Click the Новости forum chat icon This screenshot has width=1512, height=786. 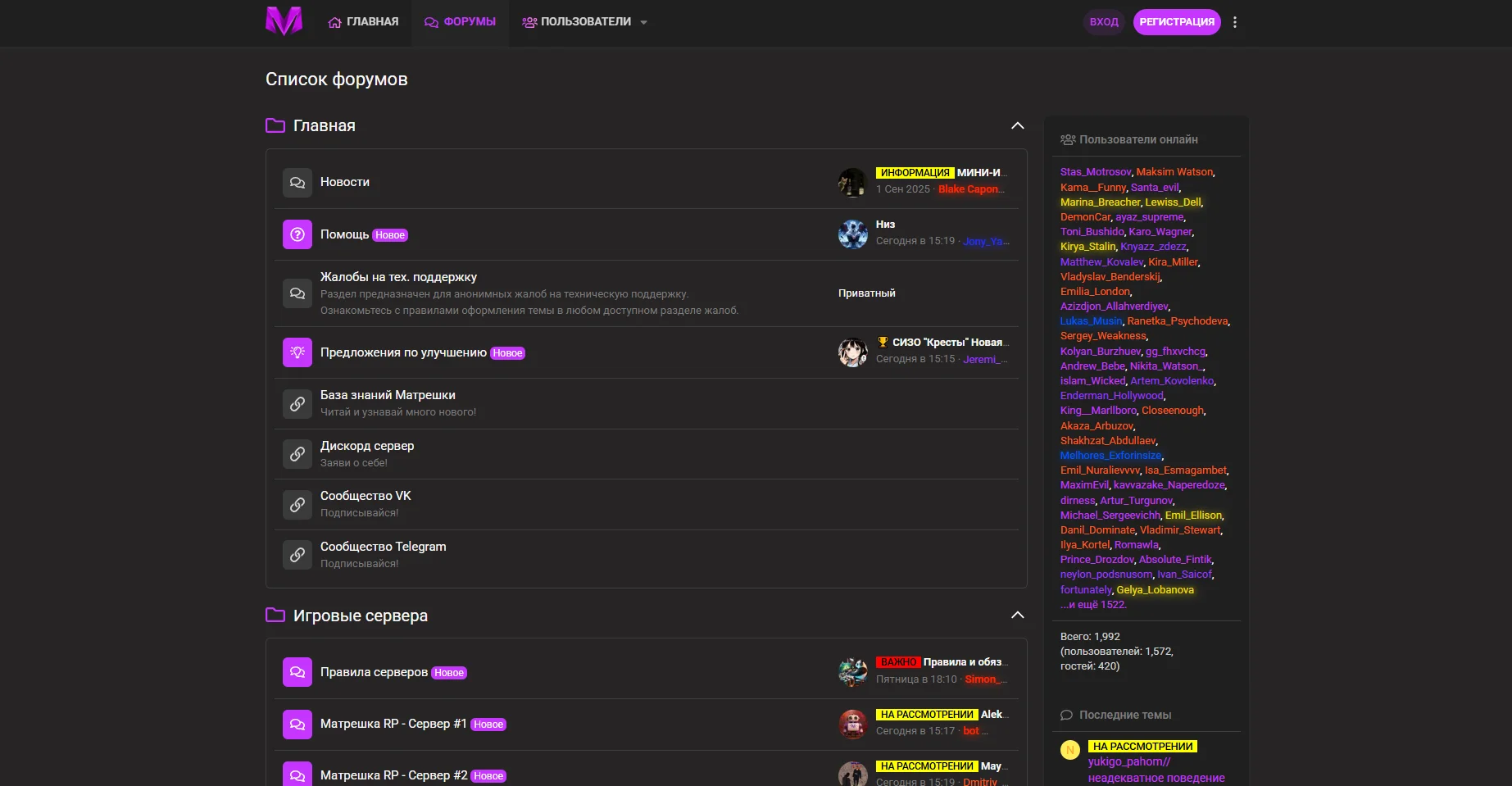pyautogui.click(x=297, y=183)
